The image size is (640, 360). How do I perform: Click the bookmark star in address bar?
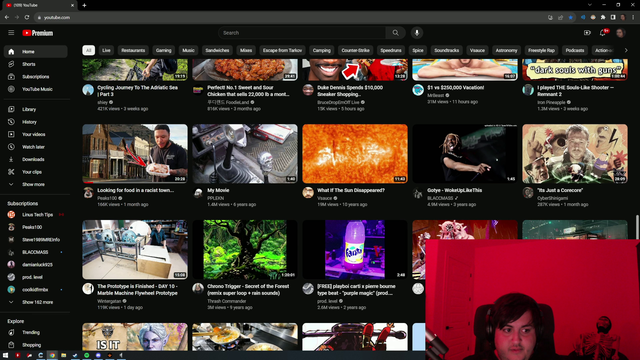pyautogui.click(x=571, y=18)
